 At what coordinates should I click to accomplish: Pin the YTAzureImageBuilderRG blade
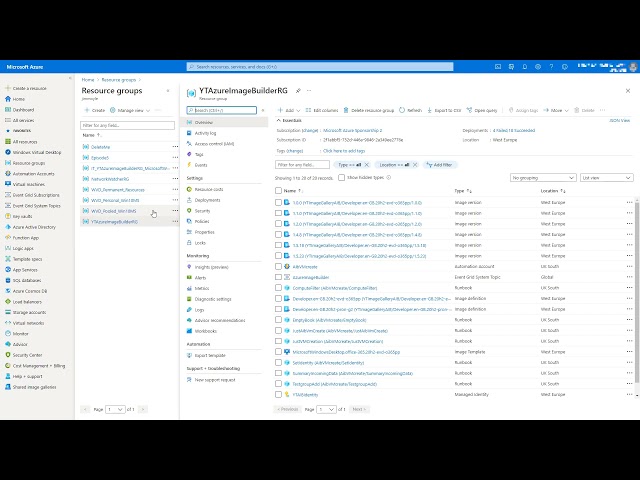[298, 91]
